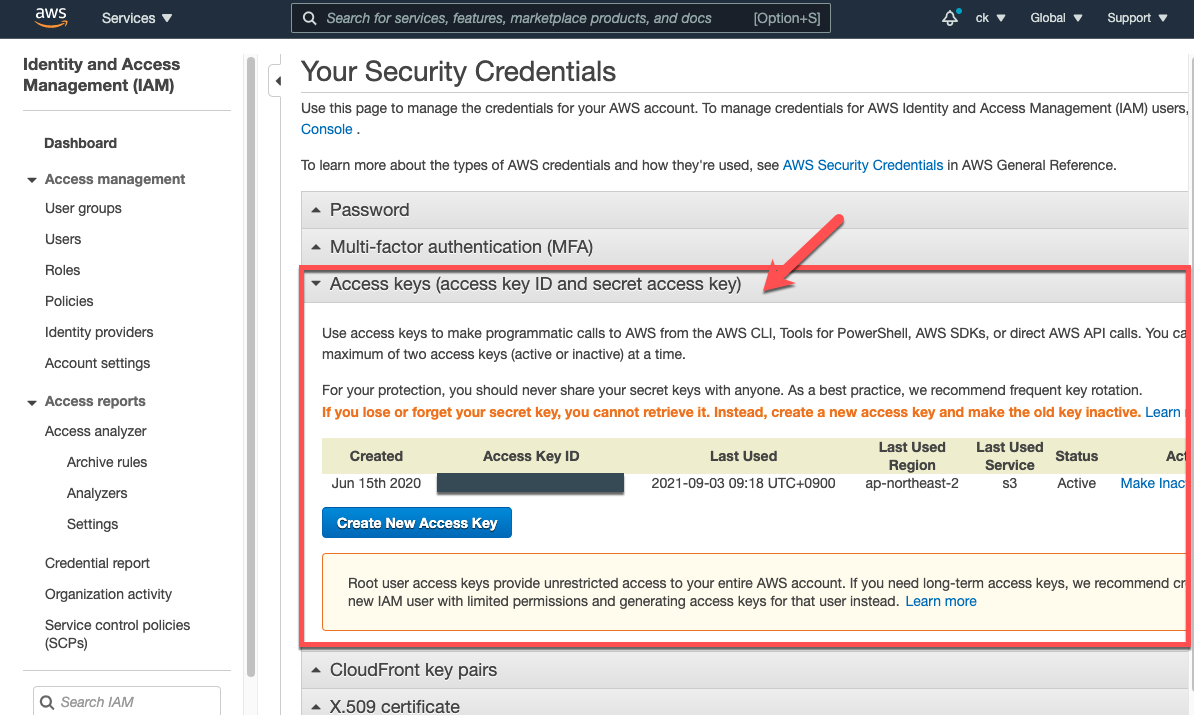Select Users in the sidebar
The image size is (1194, 715).
pyautogui.click(x=63, y=239)
